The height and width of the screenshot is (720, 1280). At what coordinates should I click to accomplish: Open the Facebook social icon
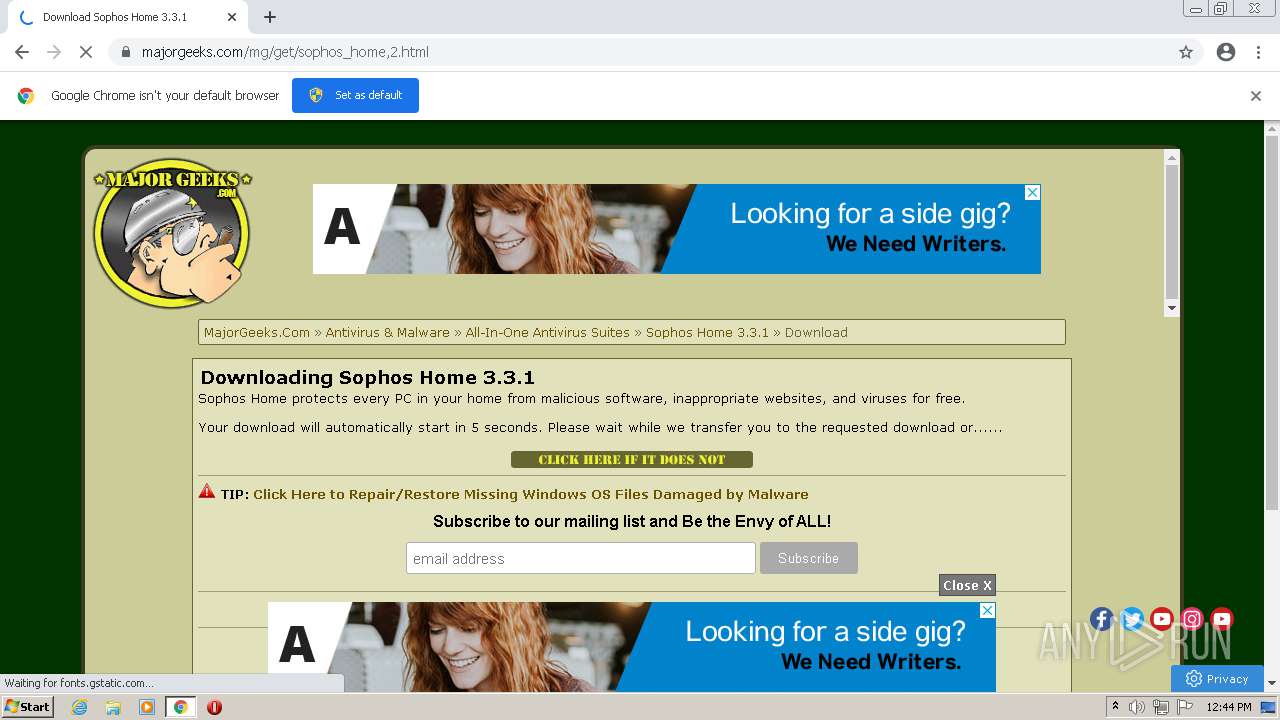click(1101, 619)
